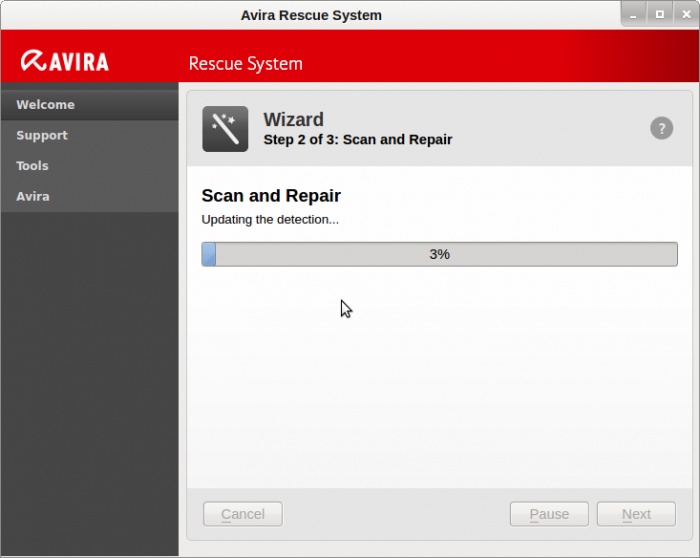This screenshot has height=558, width=700.
Task: Click the 'Rescue System' banner title
Action: point(246,63)
